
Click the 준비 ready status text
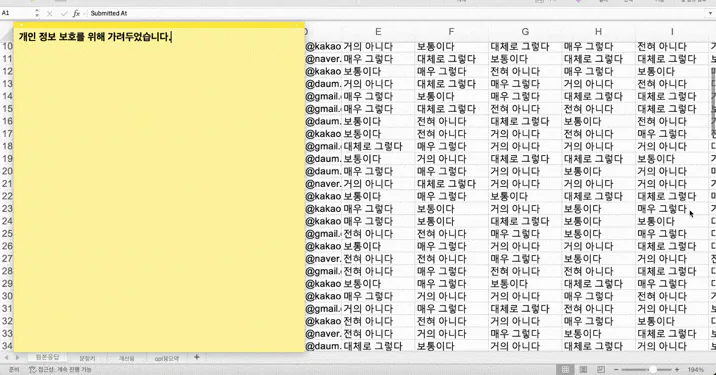(14, 369)
